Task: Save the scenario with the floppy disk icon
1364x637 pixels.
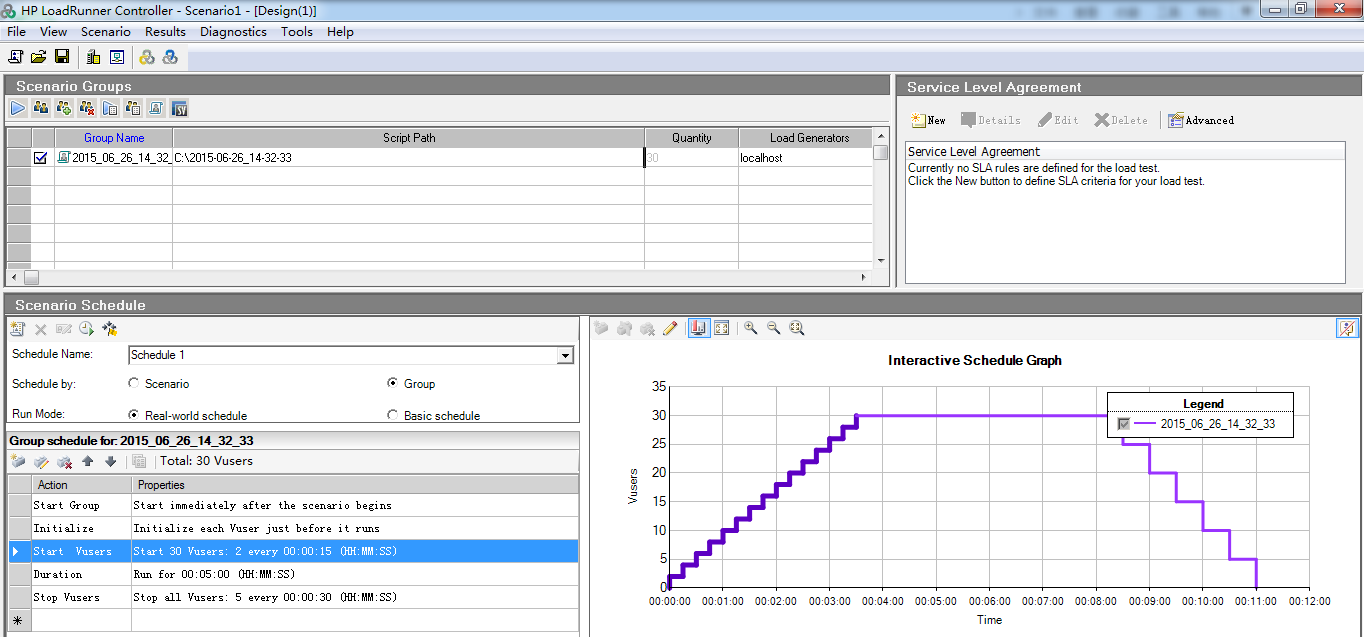Action: point(62,57)
